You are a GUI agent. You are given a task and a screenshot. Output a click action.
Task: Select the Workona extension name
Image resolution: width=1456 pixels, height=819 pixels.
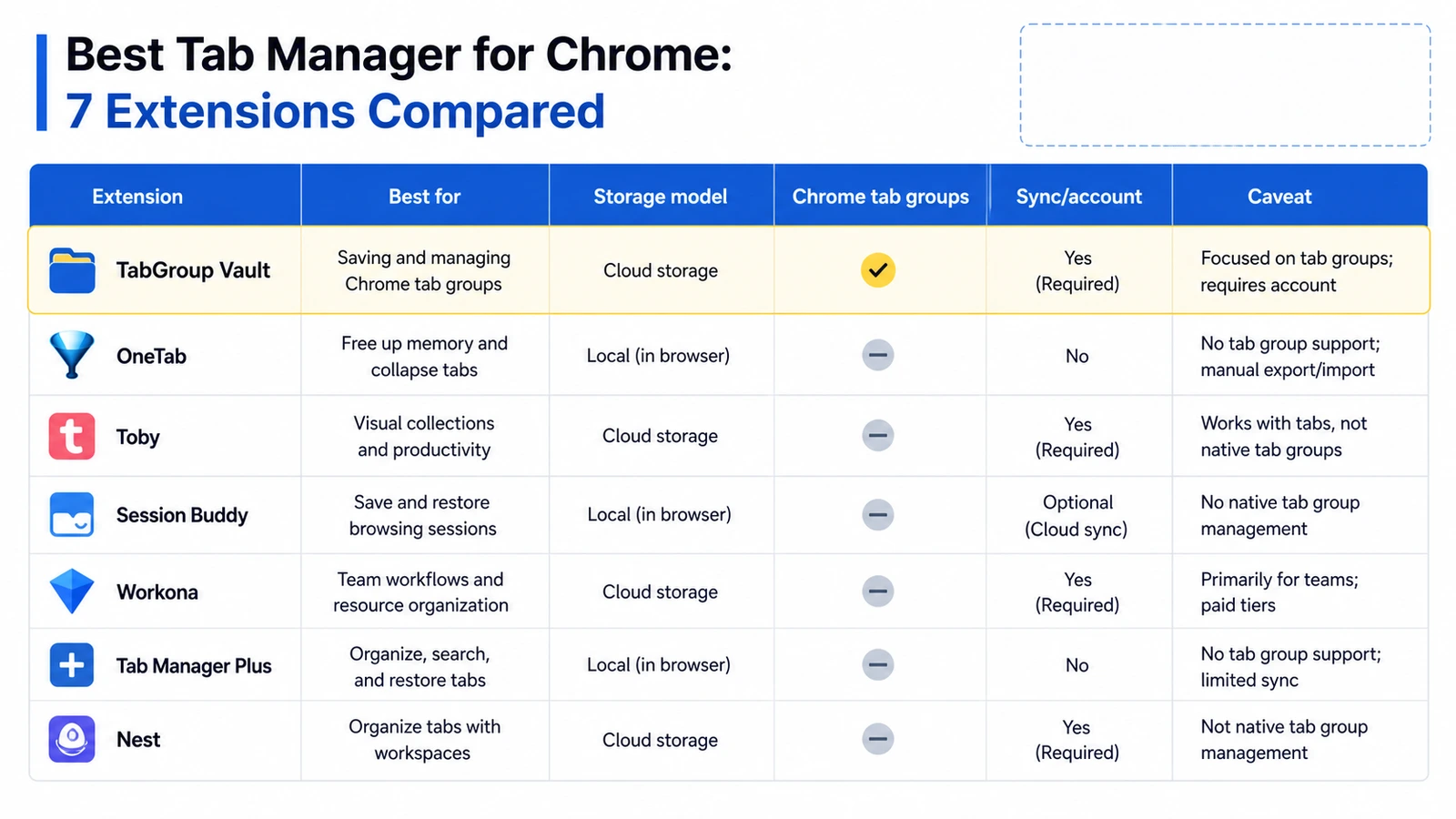coord(157,592)
